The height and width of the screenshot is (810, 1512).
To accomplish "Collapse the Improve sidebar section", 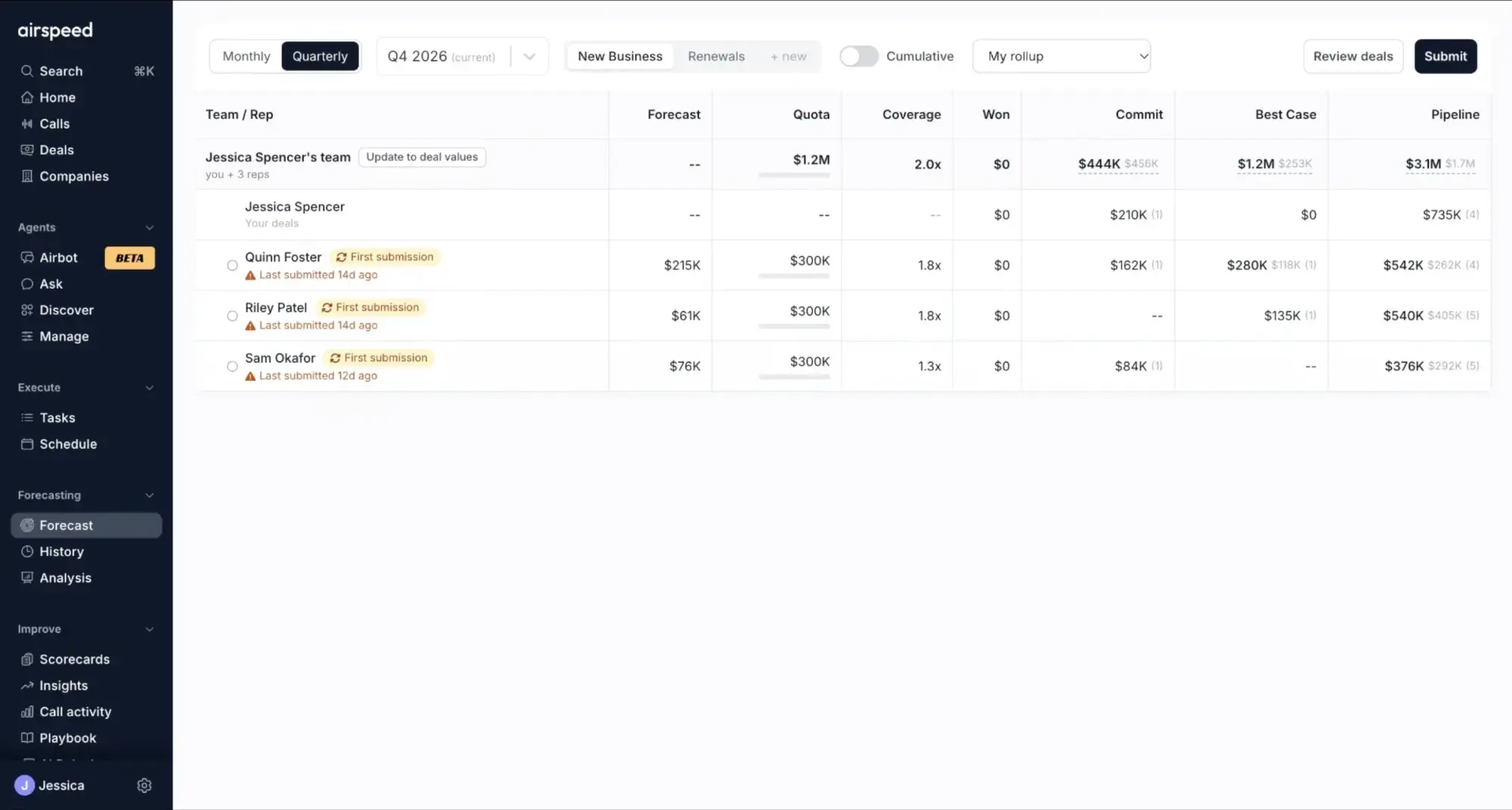I will pos(149,629).
